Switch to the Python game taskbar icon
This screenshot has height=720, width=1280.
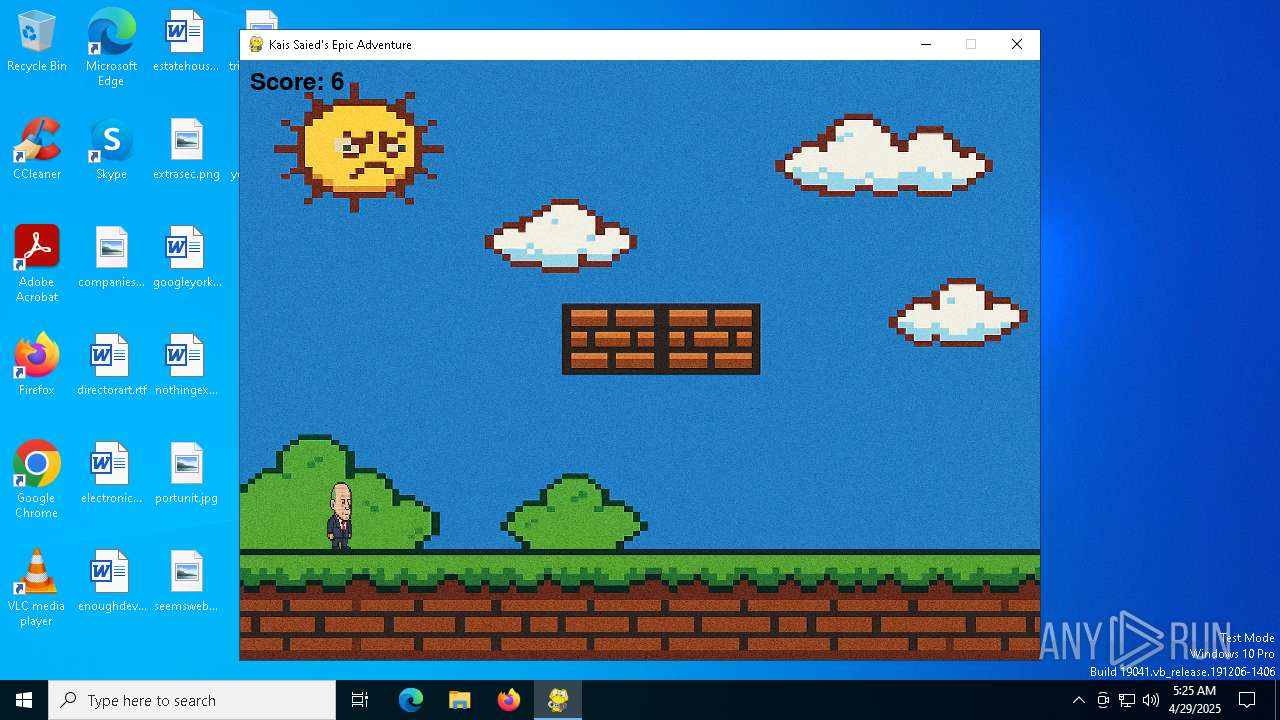(x=558, y=700)
